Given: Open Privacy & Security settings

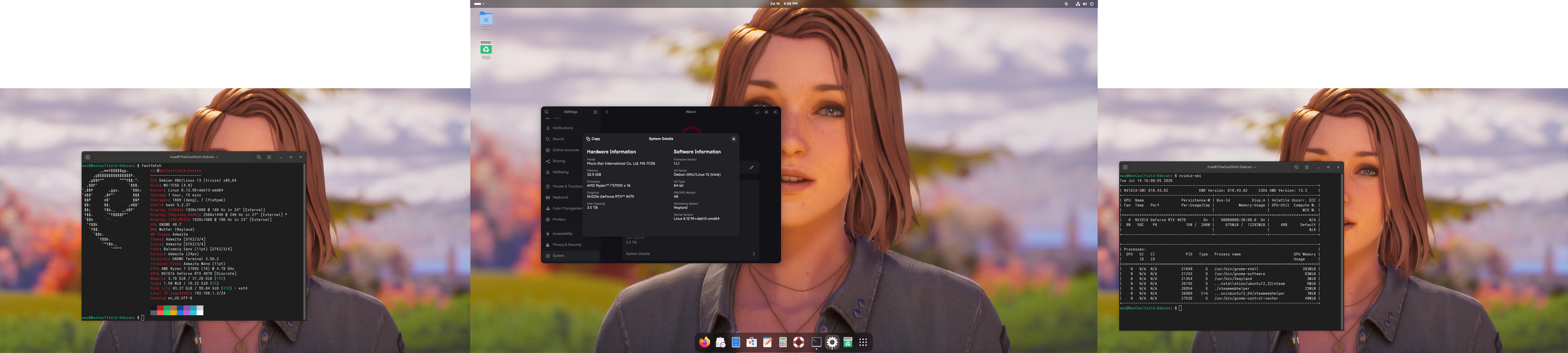Looking at the screenshot, I should pyautogui.click(x=570, y=245).
